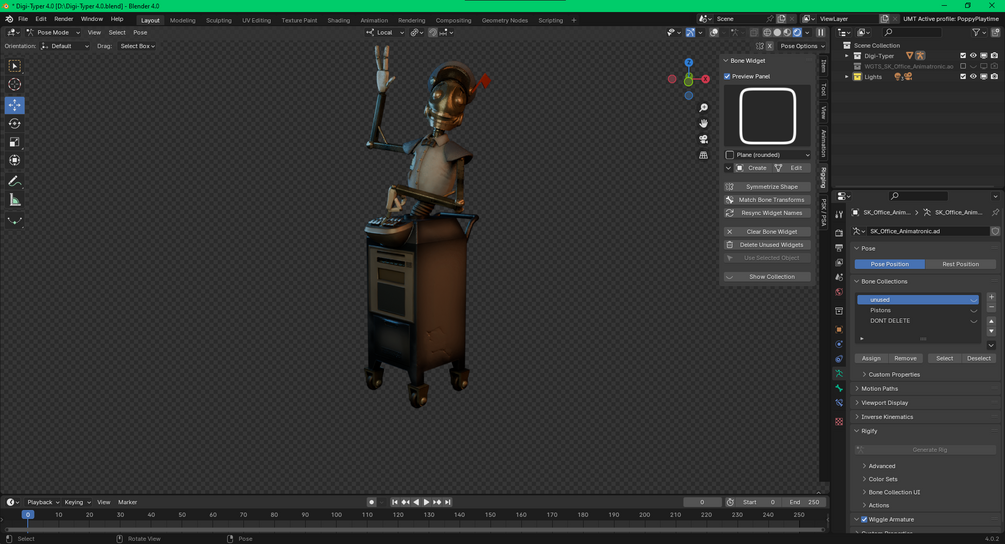Click the Bone Widget preview thumbnail
The image size is (1005, 544).
tap(768, 116)
